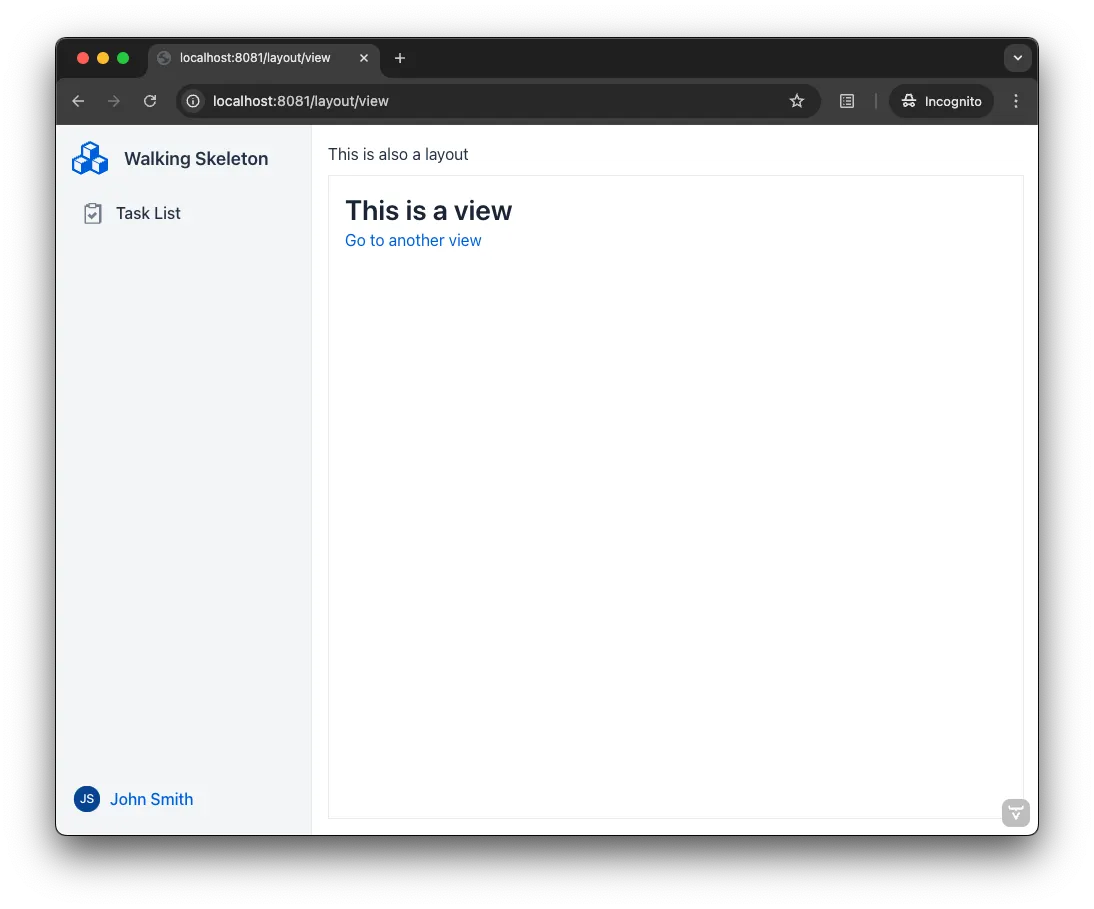Click the browser back arrow
Viewport: 1094px width, 909px height.
point(78,101)
